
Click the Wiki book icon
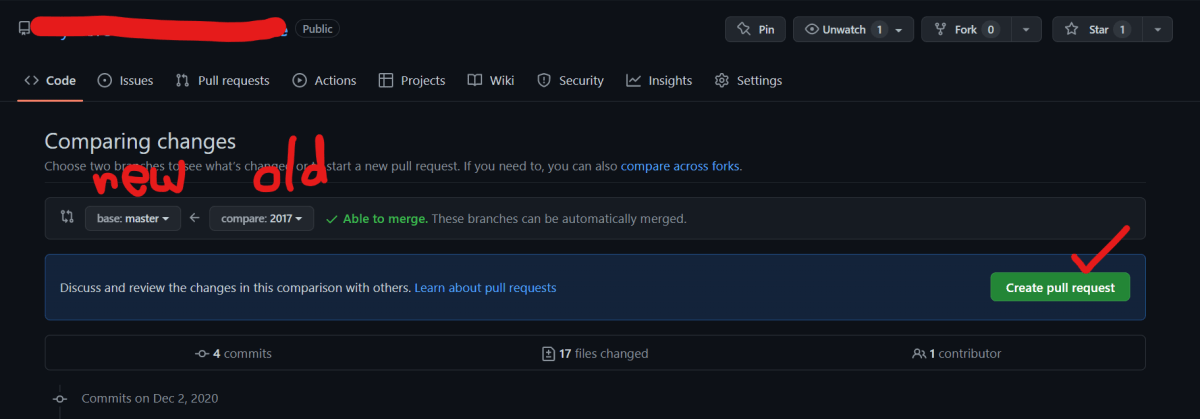click(475, 80)
